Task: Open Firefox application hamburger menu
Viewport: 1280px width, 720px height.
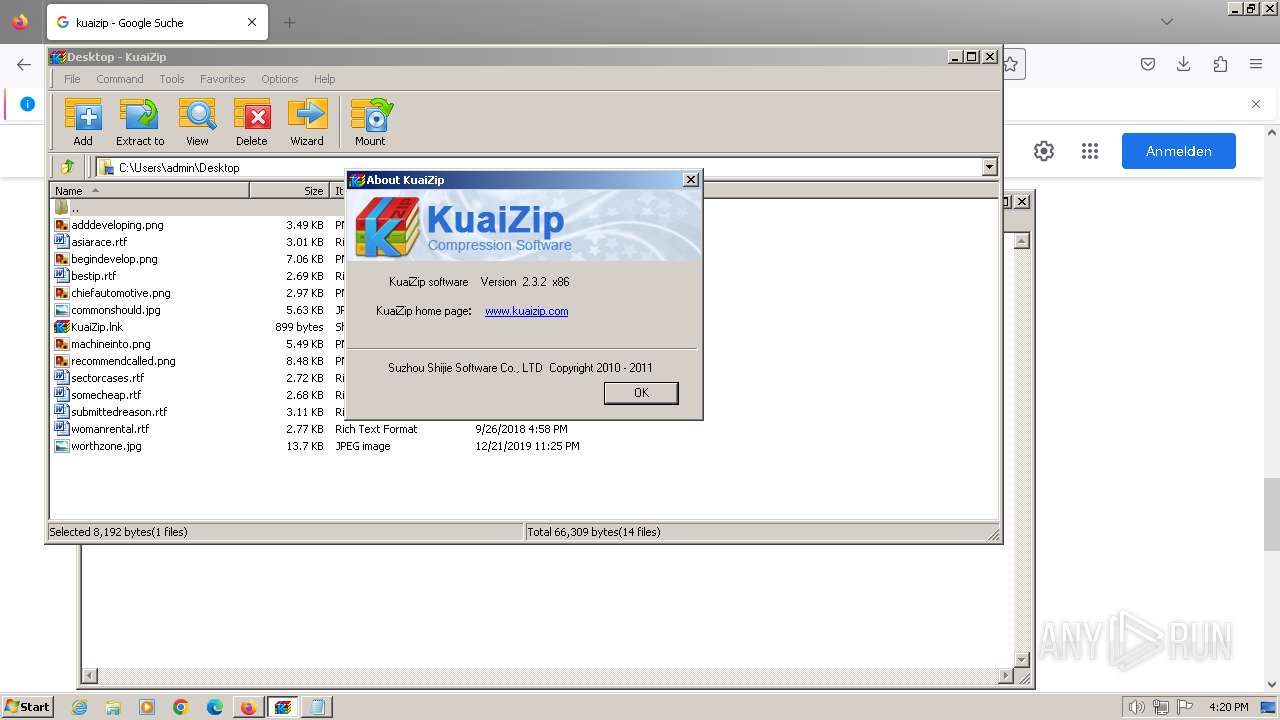Action: 1256,64
